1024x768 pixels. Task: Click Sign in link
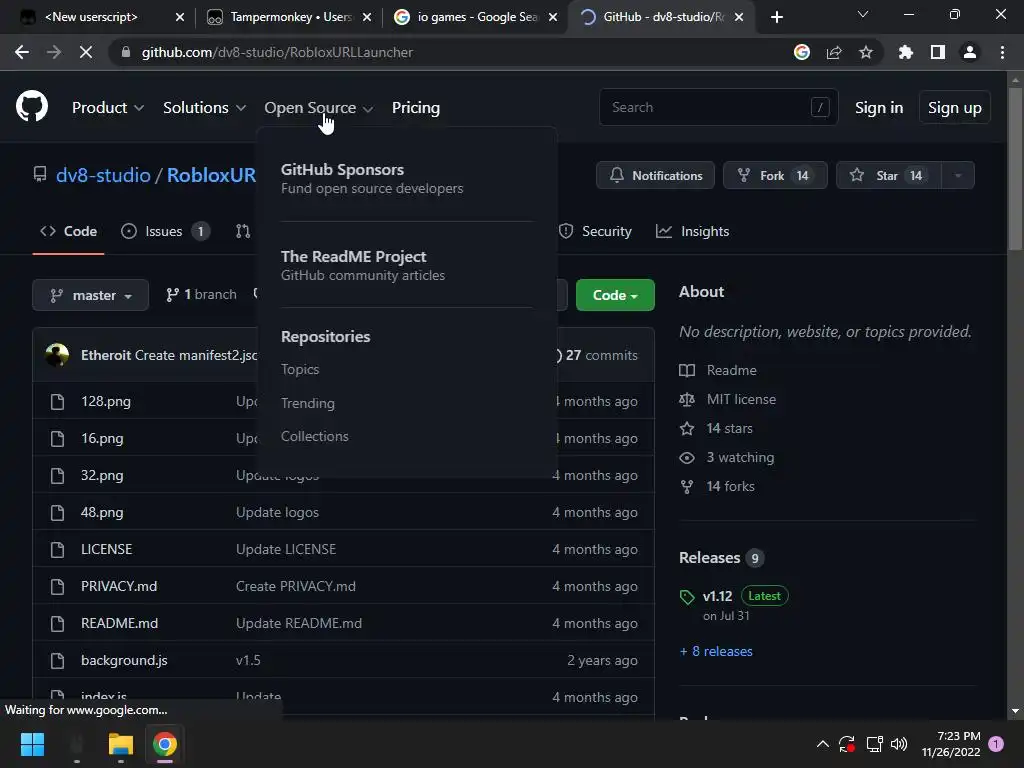tap(879, 108)
